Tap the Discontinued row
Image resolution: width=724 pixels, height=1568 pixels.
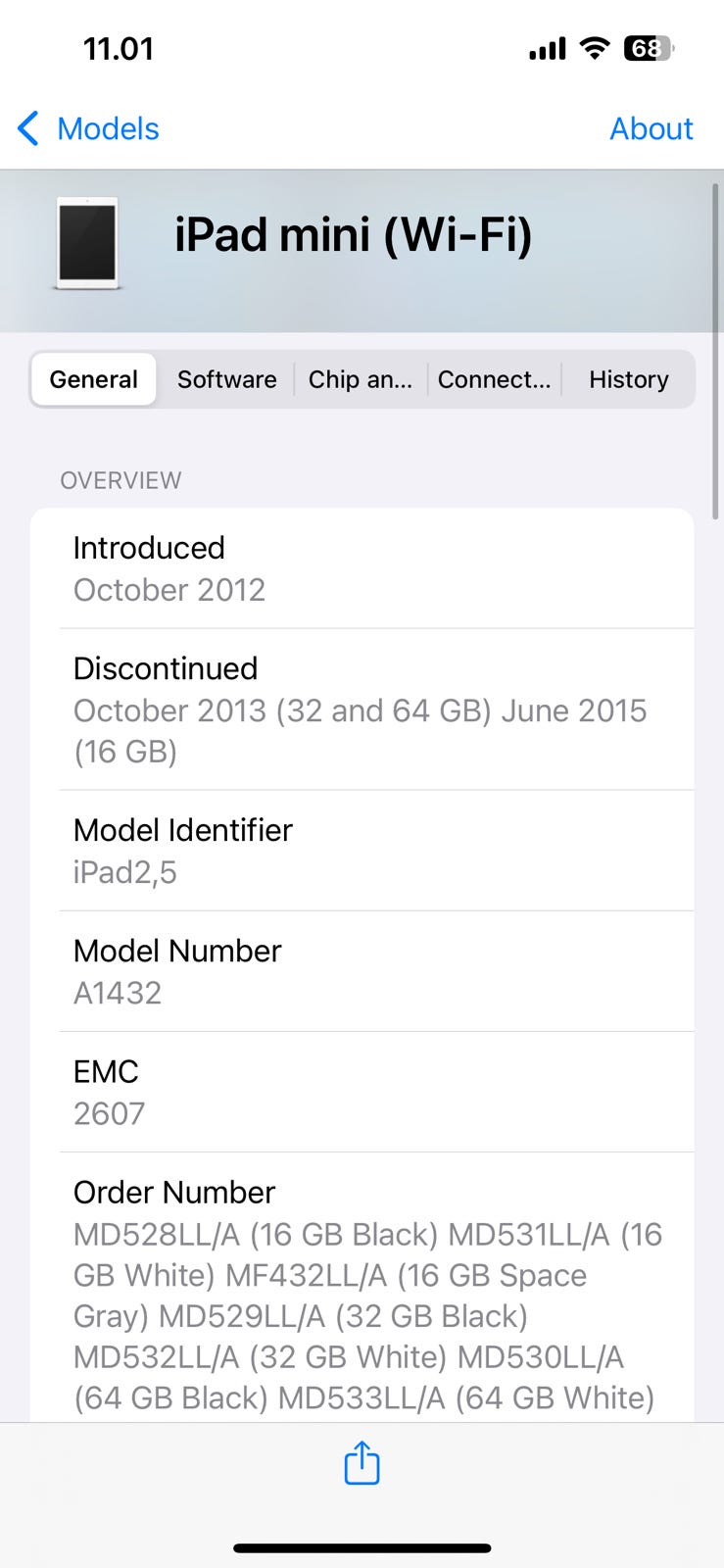[362, 710]
